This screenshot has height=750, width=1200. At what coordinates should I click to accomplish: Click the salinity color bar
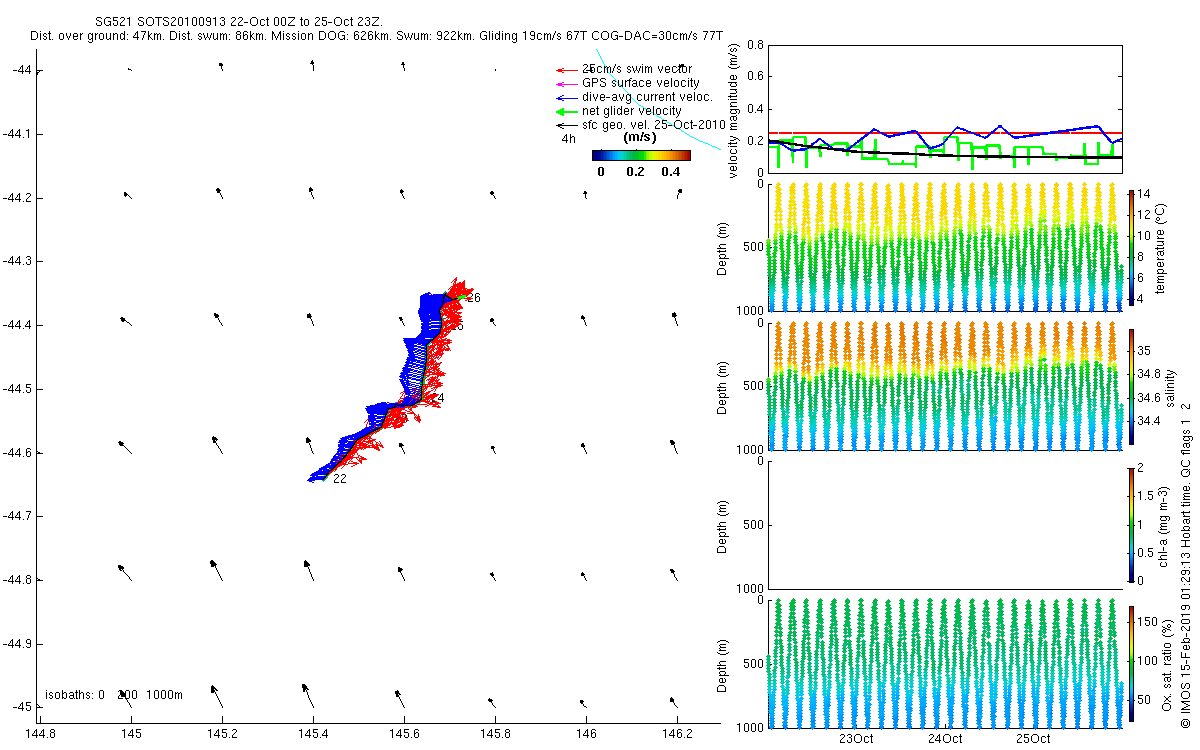tap(1131, 387)
